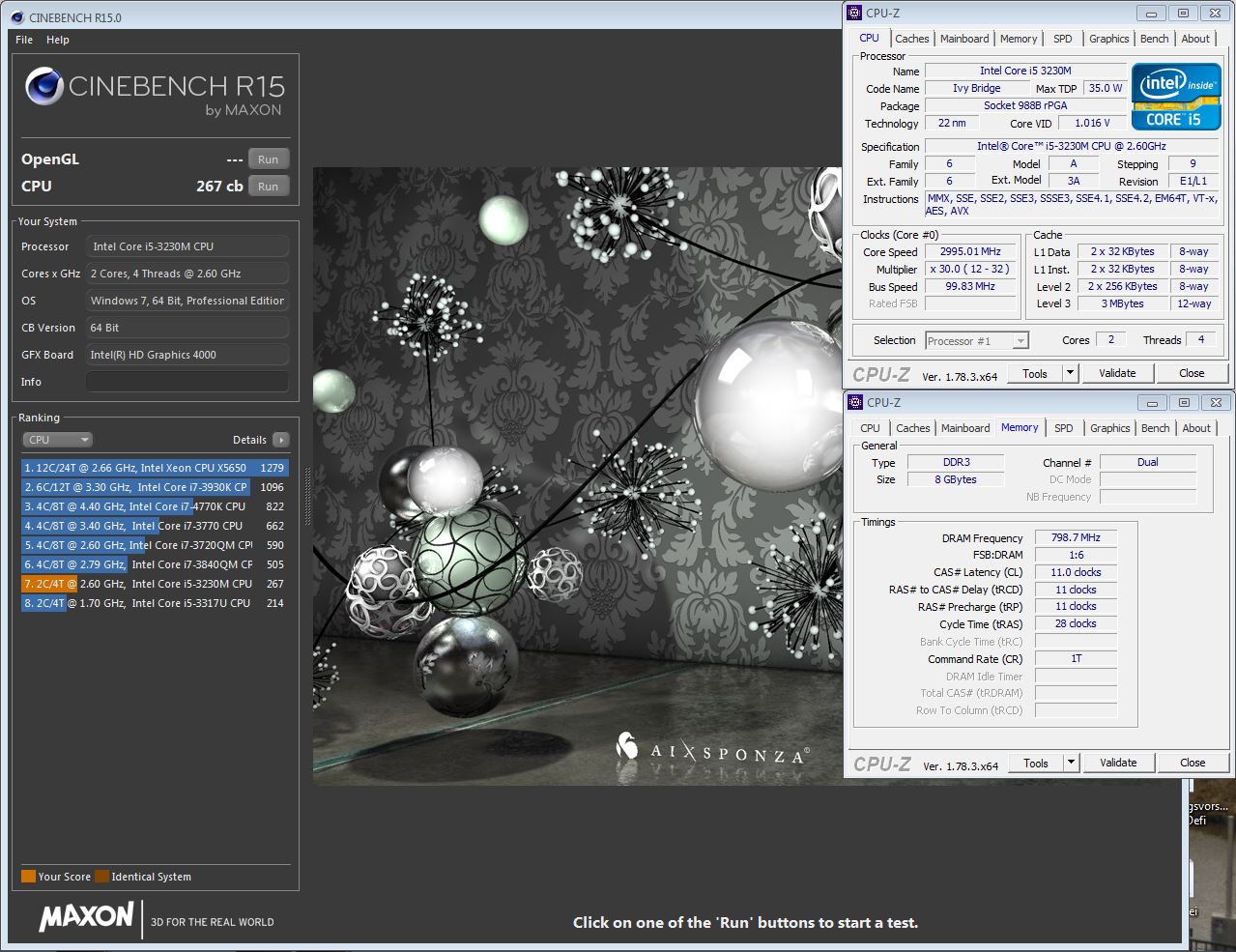
Task: Click the Cinebench R15 logo
Action: pos(155,93)
